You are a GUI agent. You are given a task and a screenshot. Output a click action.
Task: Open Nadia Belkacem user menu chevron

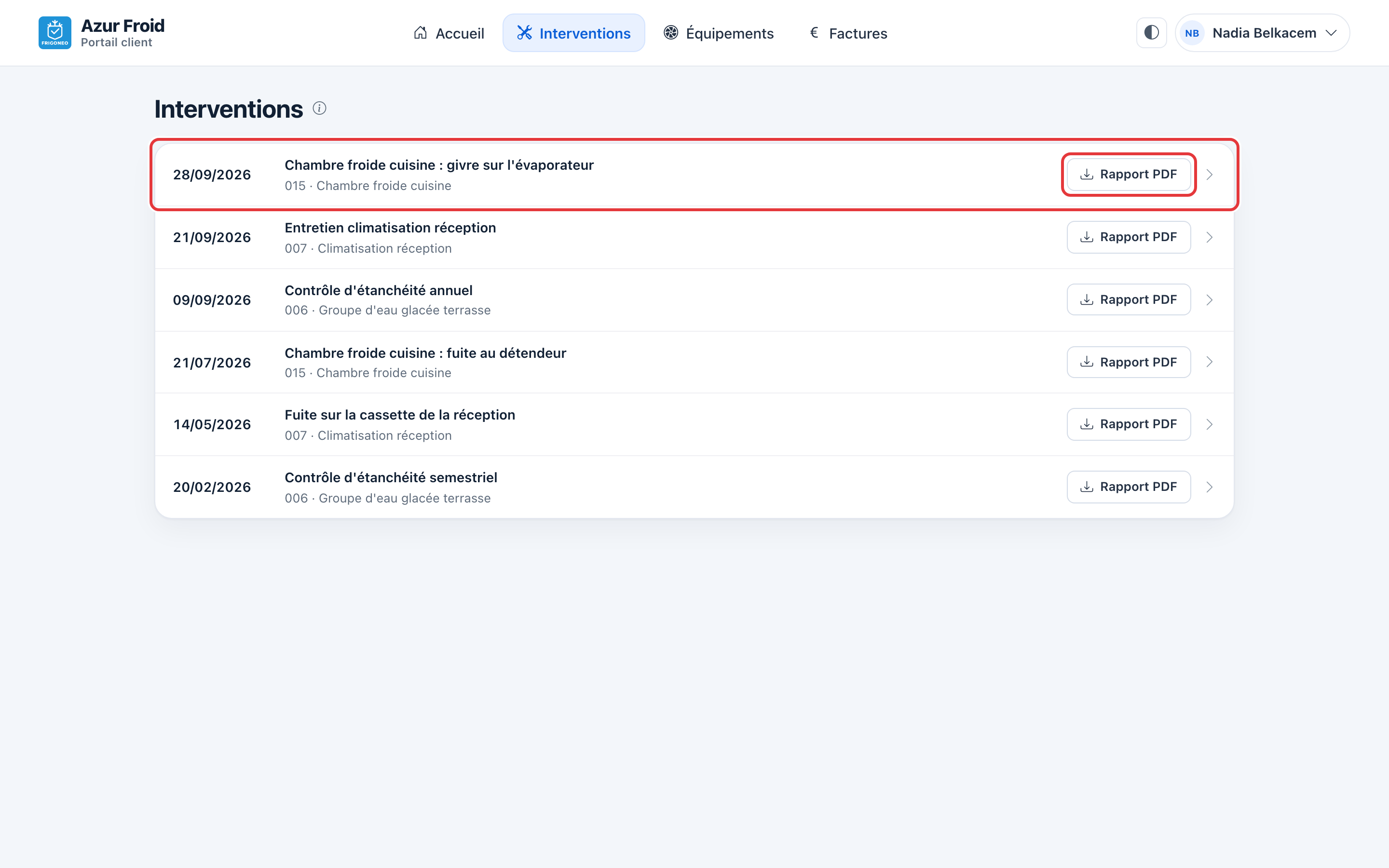point(1331,33)
